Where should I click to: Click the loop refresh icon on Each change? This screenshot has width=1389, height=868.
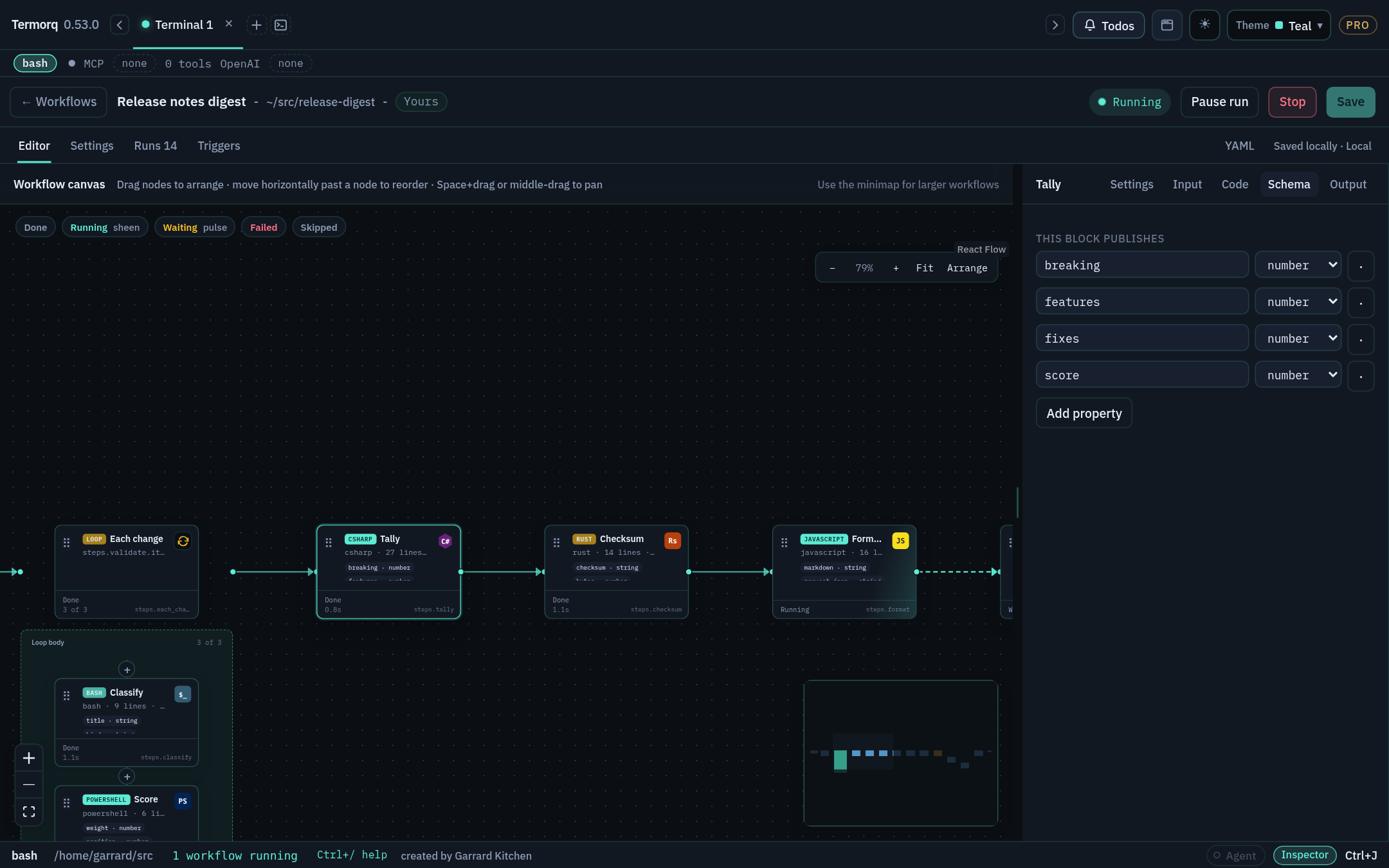[183, 541]
